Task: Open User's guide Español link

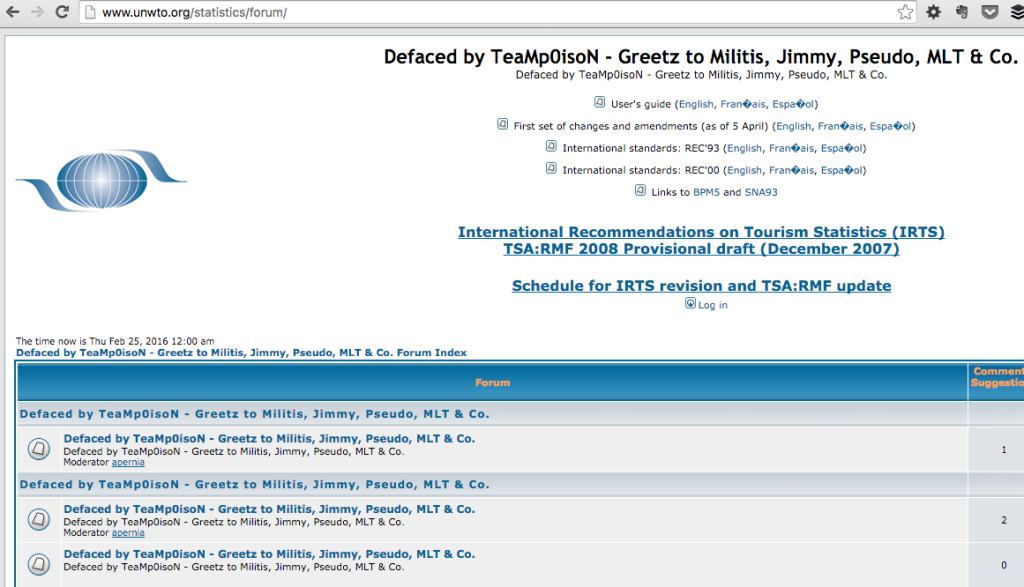Action: (793, 104)
